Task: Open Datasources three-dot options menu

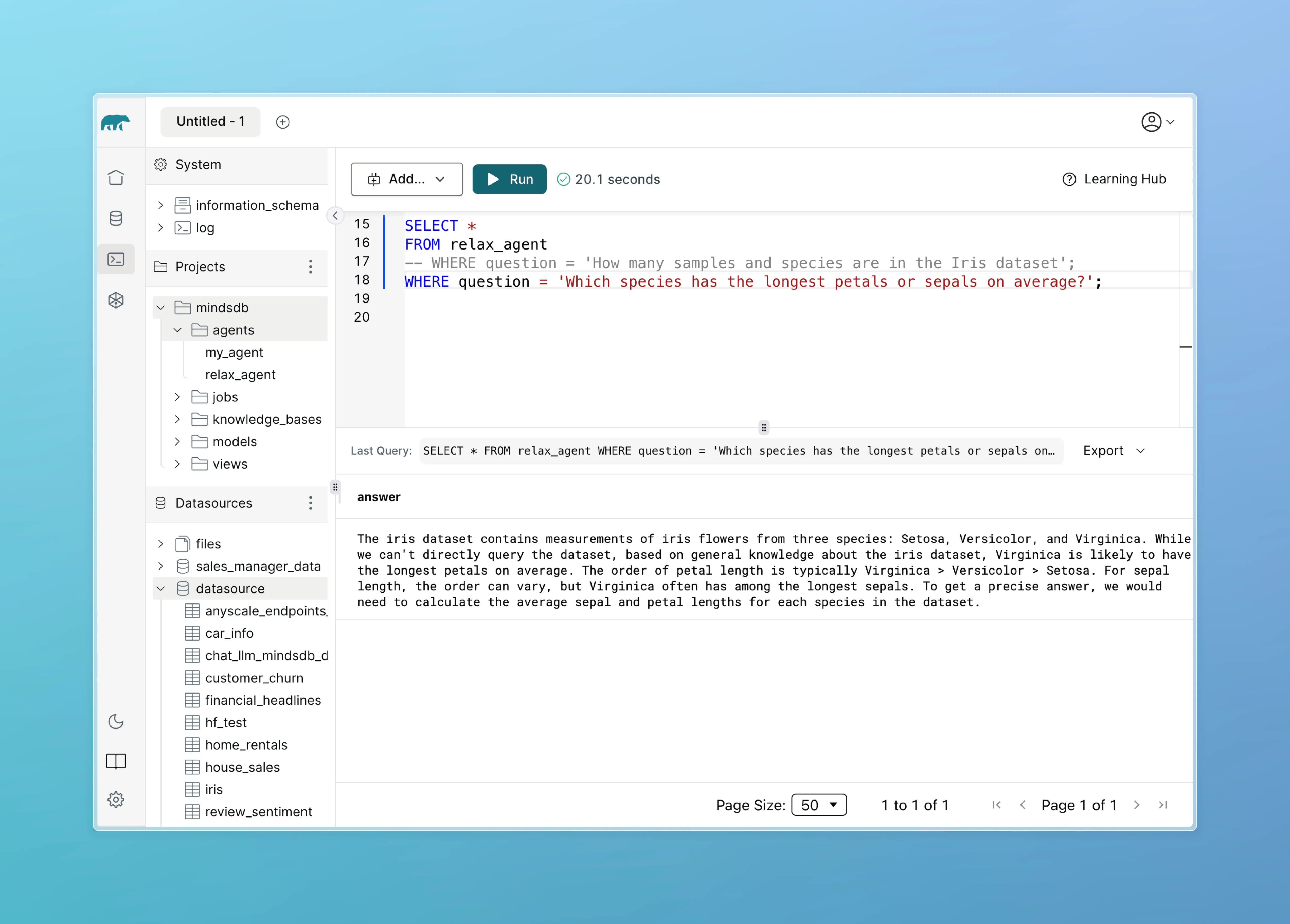Action: point(311,503)
